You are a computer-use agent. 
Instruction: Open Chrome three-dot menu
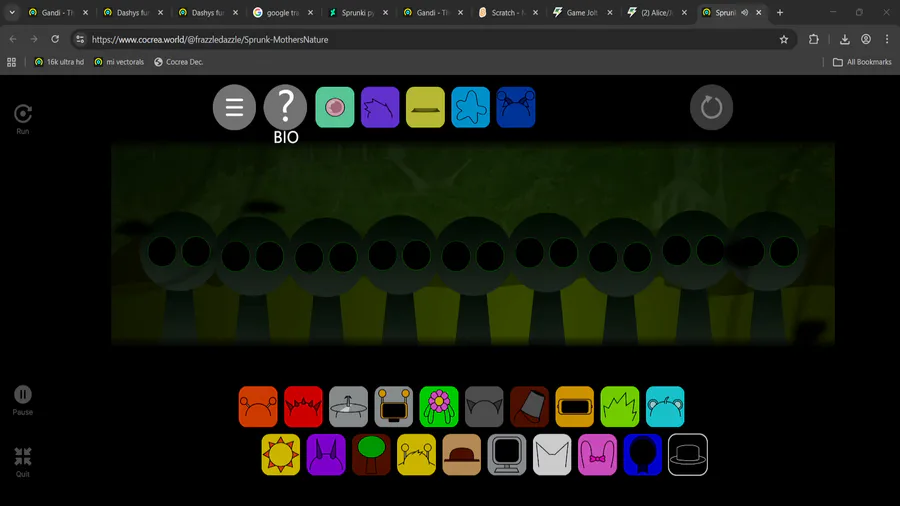coord(887,39)
